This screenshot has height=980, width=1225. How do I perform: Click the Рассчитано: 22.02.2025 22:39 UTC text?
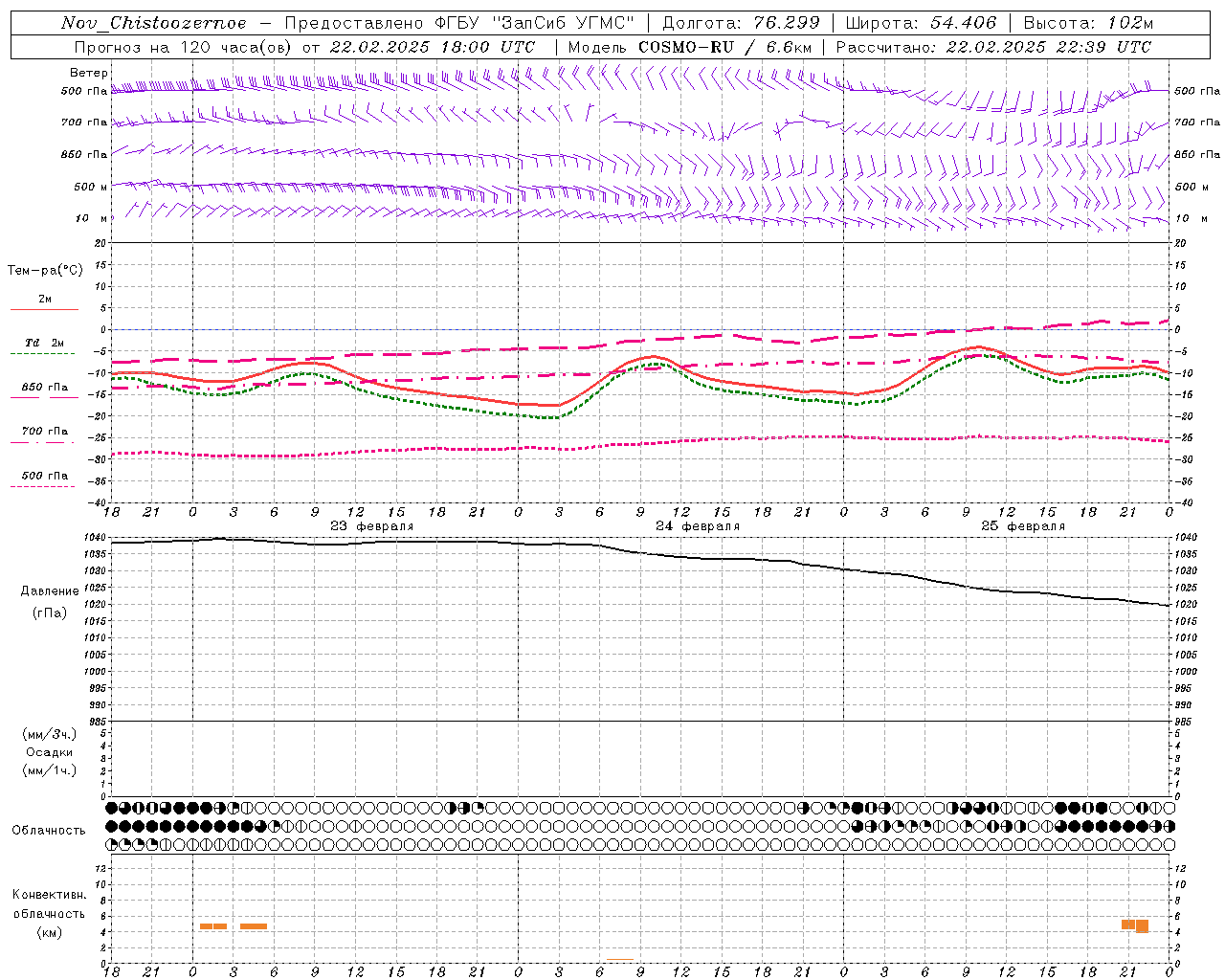pos(993,47)
